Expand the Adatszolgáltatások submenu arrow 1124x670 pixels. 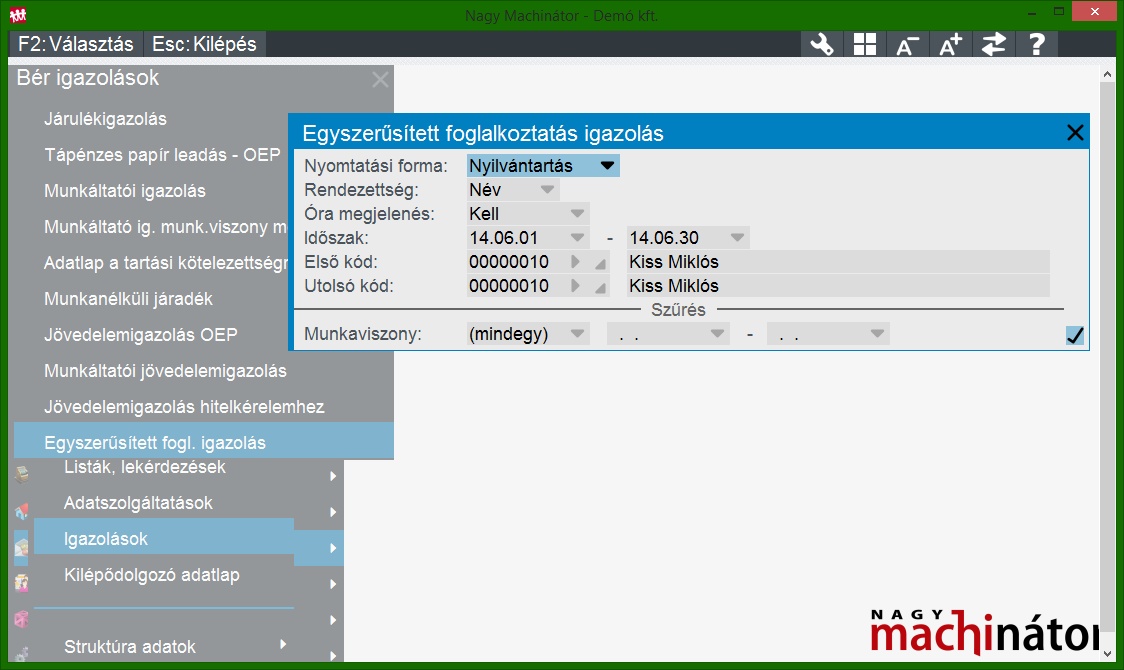coord(333,512)
